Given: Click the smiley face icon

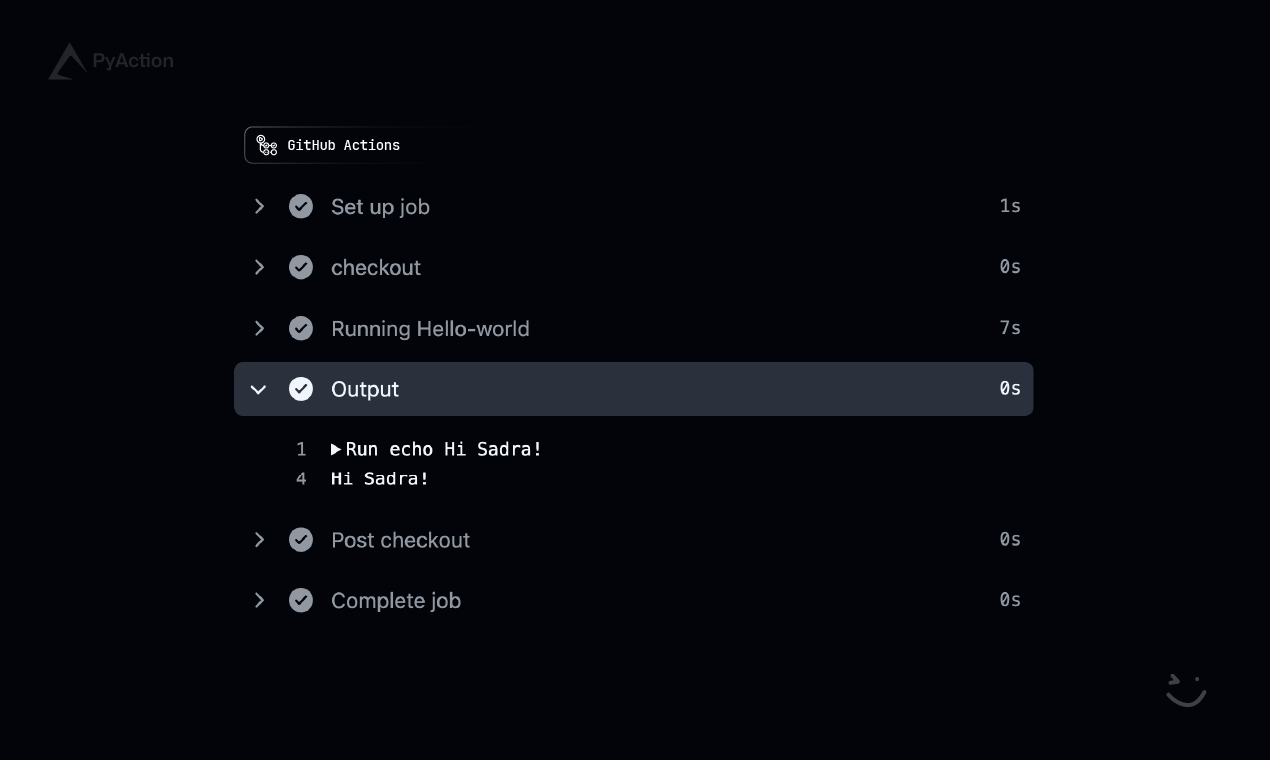Looking at the screenshot, I should (1186, 690).
